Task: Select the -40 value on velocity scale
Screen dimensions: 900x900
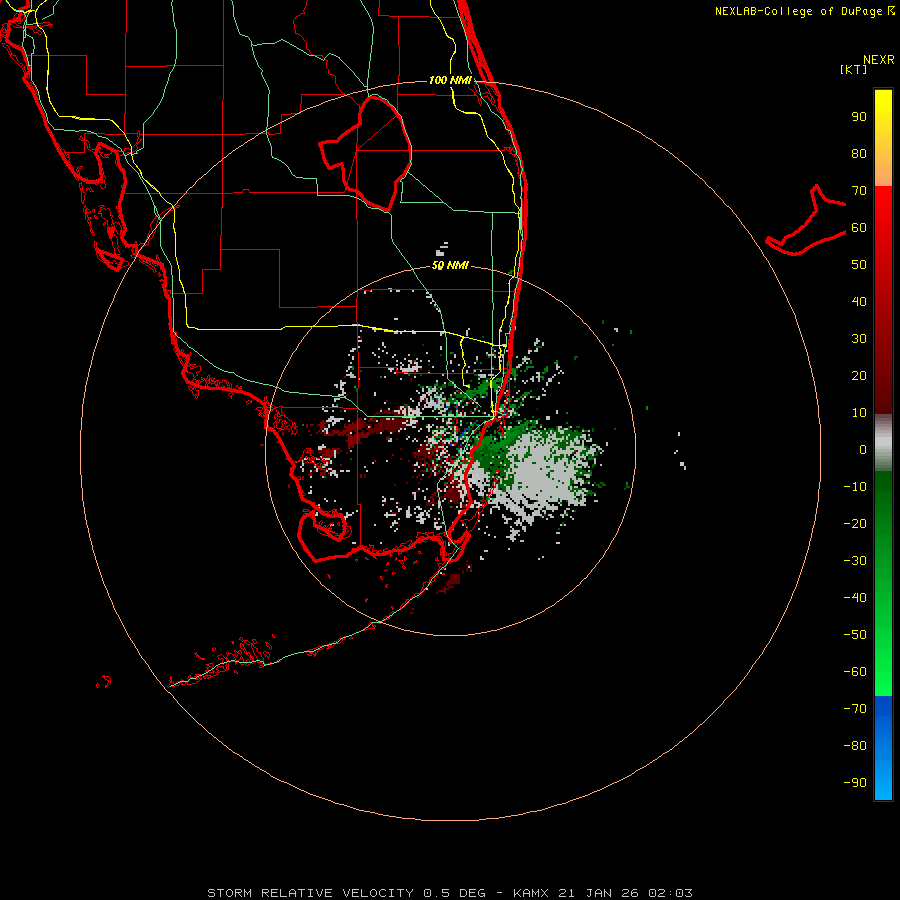Action: click(855, 598)
